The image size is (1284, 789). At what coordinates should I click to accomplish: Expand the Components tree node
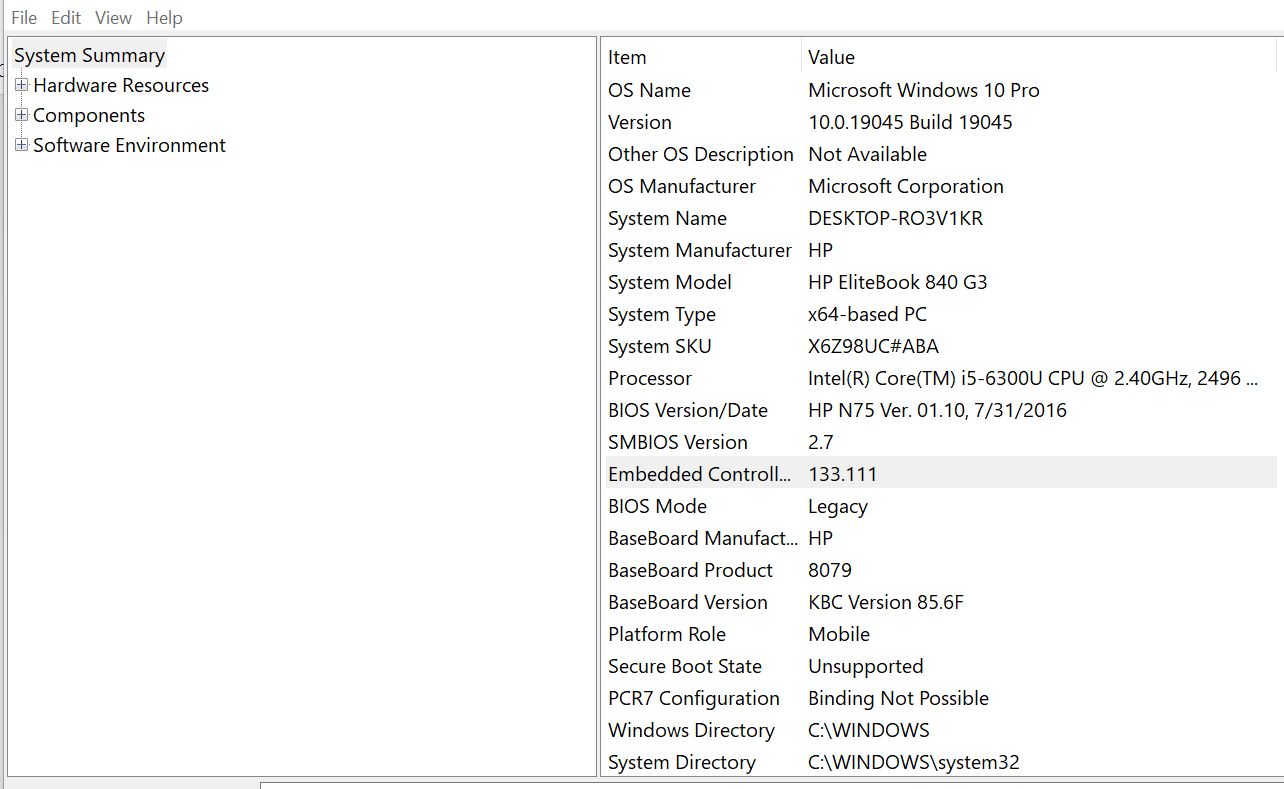(x=22, y=115)
